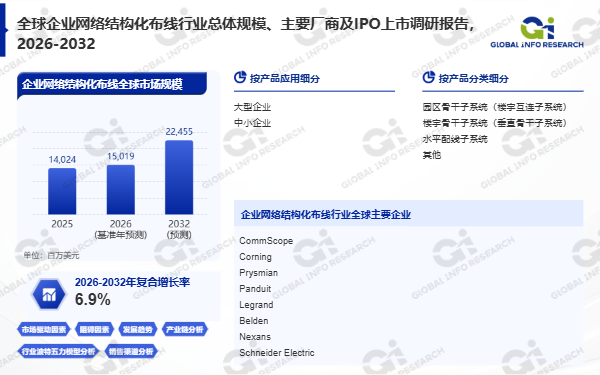
Task: Select the 2025 bar in the chart
Action: click(62, 191)
